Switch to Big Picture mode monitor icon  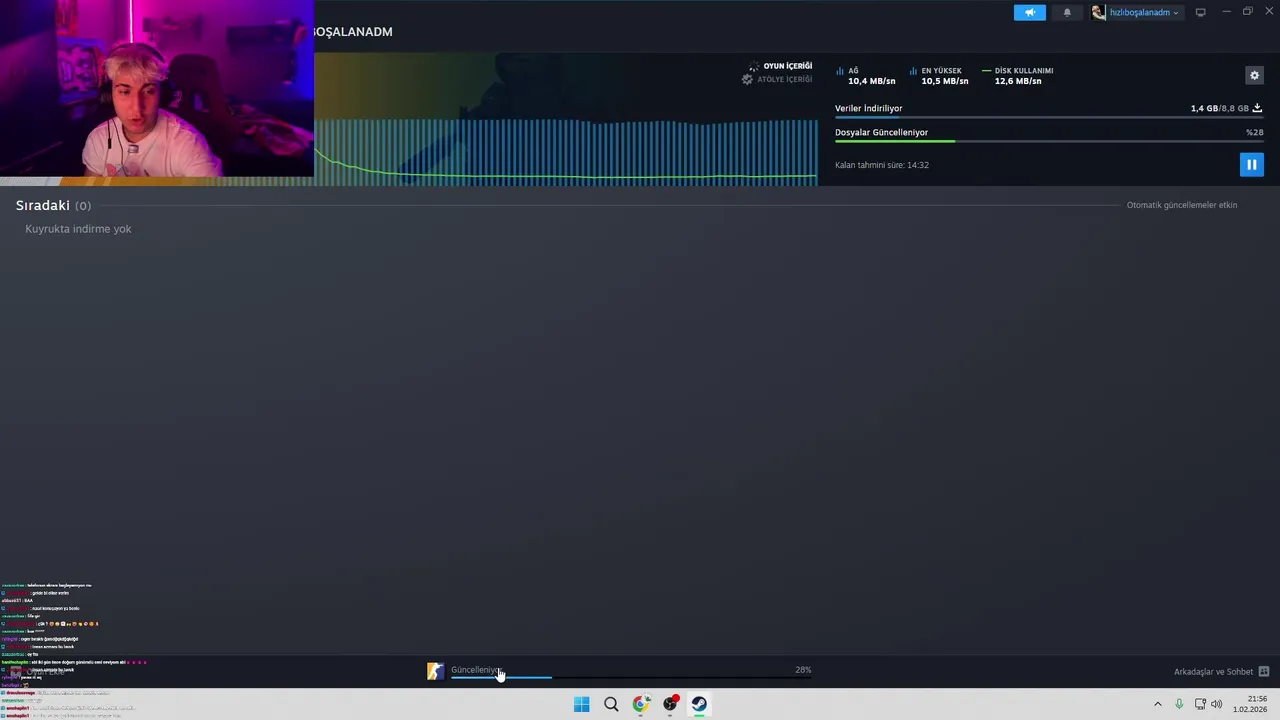[1200, 12]
